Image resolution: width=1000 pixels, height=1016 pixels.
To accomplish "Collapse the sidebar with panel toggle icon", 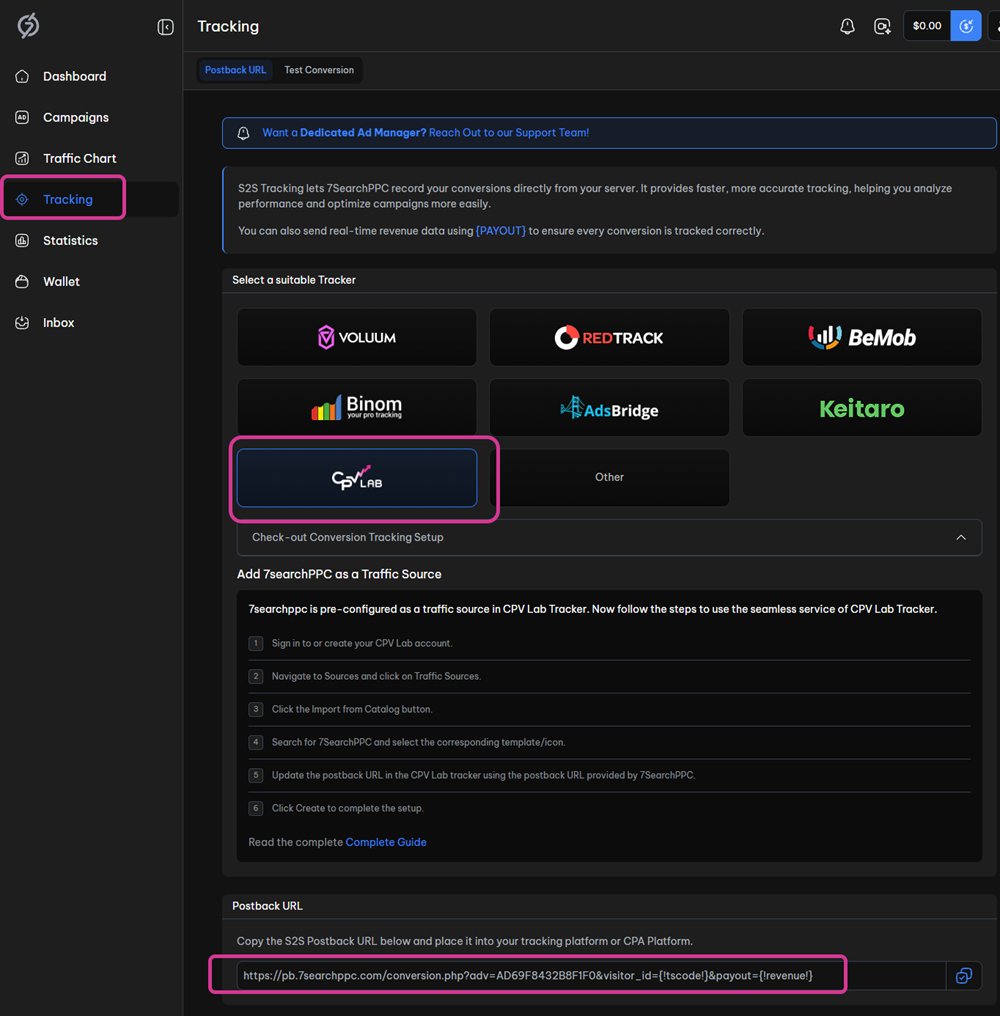I will point(165,27).
